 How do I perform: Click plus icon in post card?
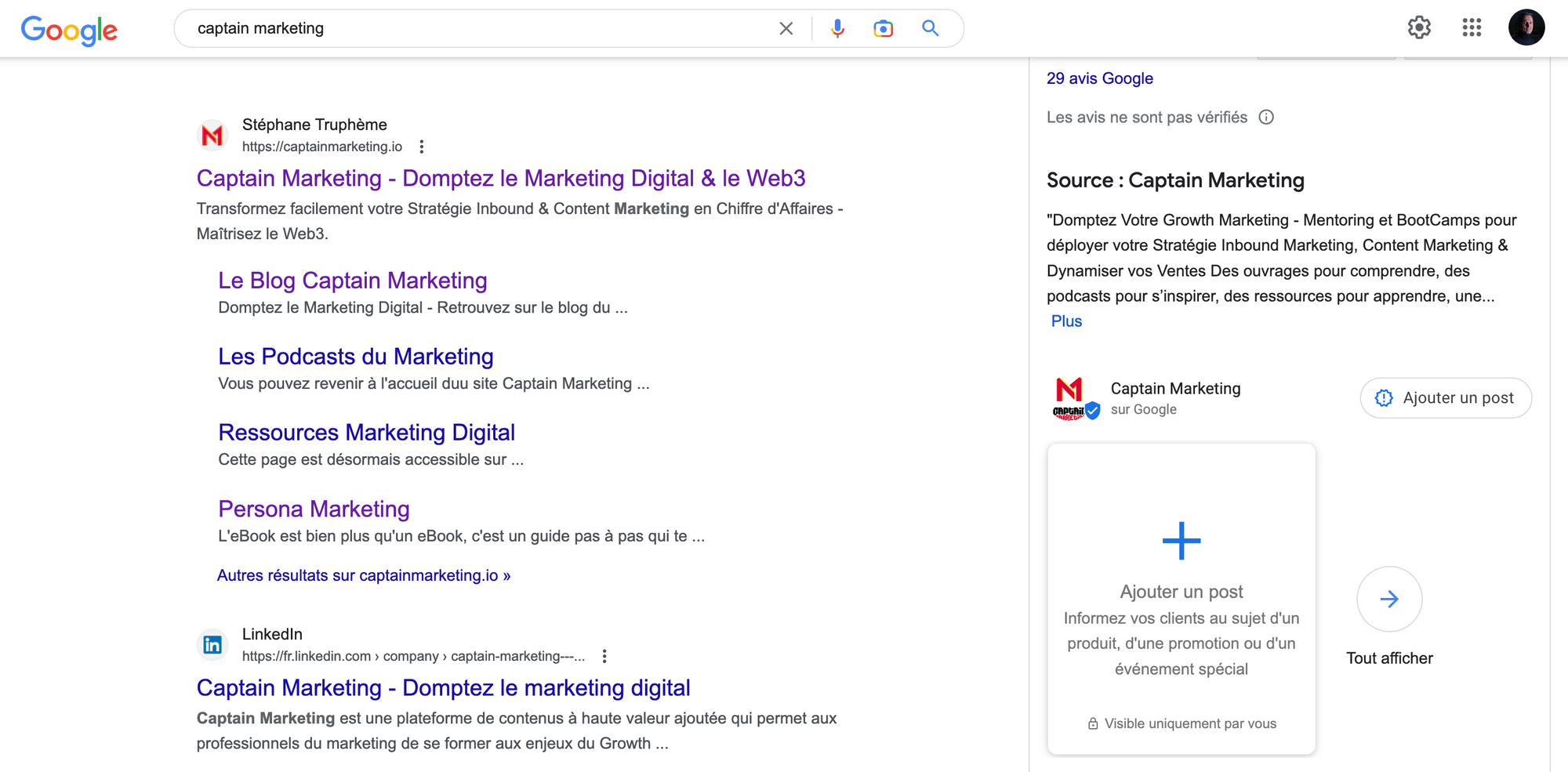(x=1181, y=541)
